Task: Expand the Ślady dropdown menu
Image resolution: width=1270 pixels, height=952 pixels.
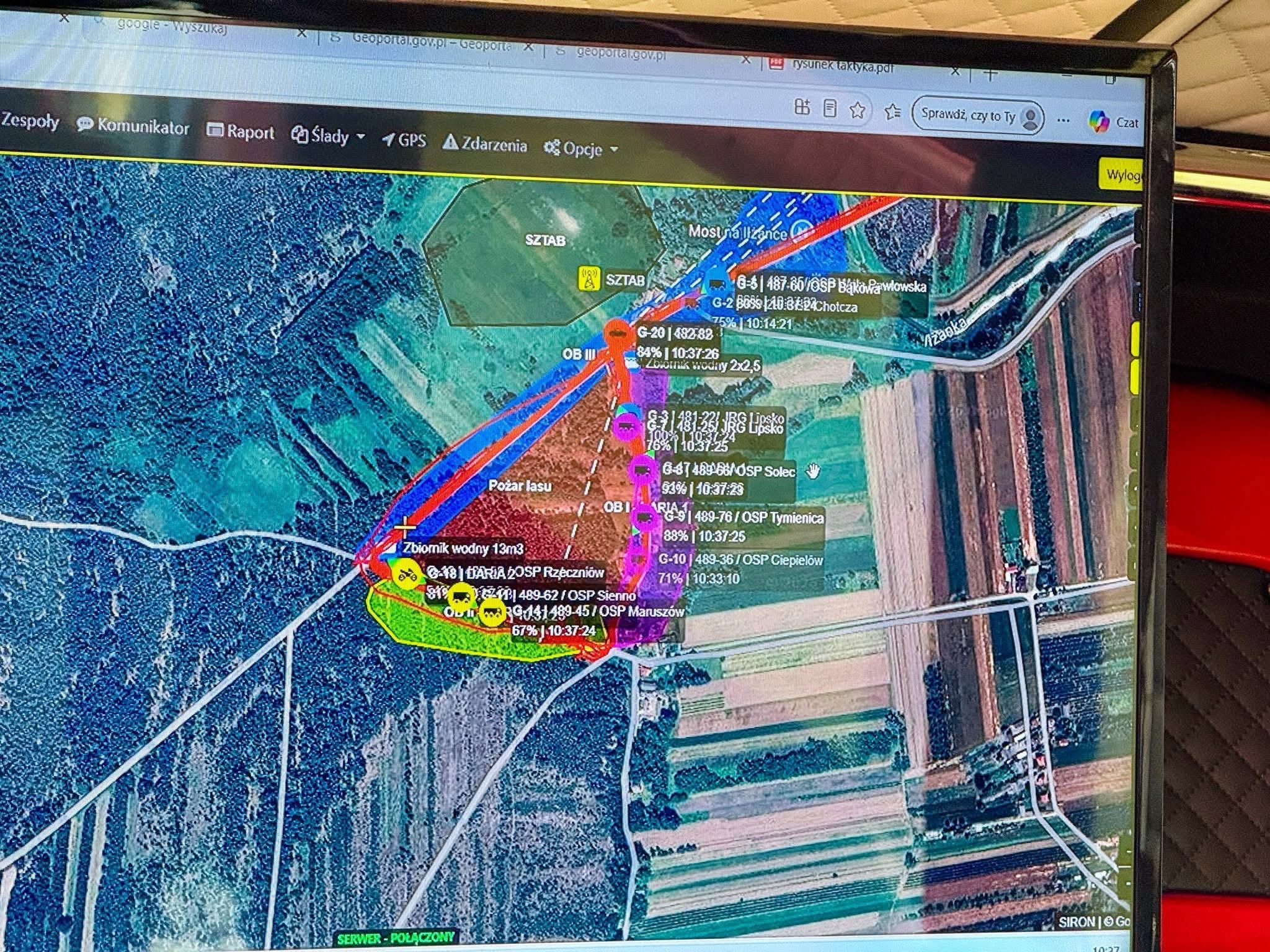Action: coord(328,135)
